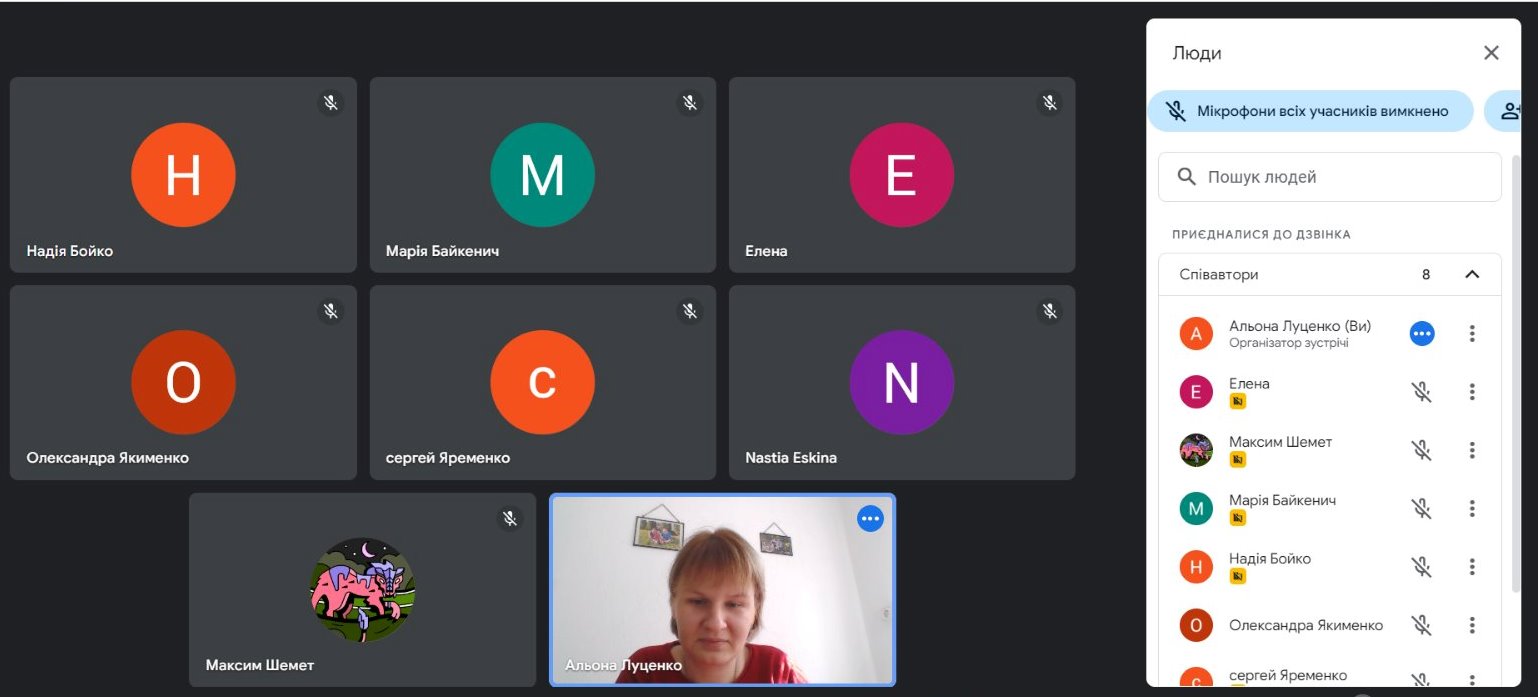The width and height of the screenshot is (1538, 697).
Task: Collapse the Співавтори section
Action: [x=1472, y=274]
